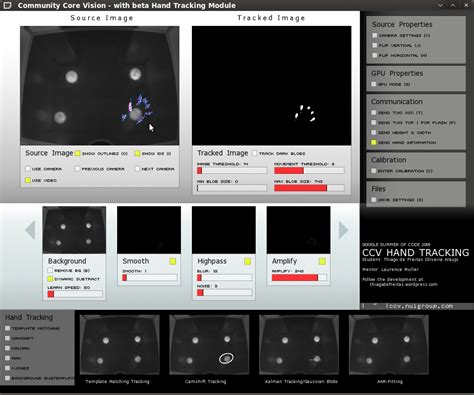This screenshot has height=395, width=474.
Task: Click the Kalman Tracking/Gaussian Blobs preview
Action: (299, 345)
